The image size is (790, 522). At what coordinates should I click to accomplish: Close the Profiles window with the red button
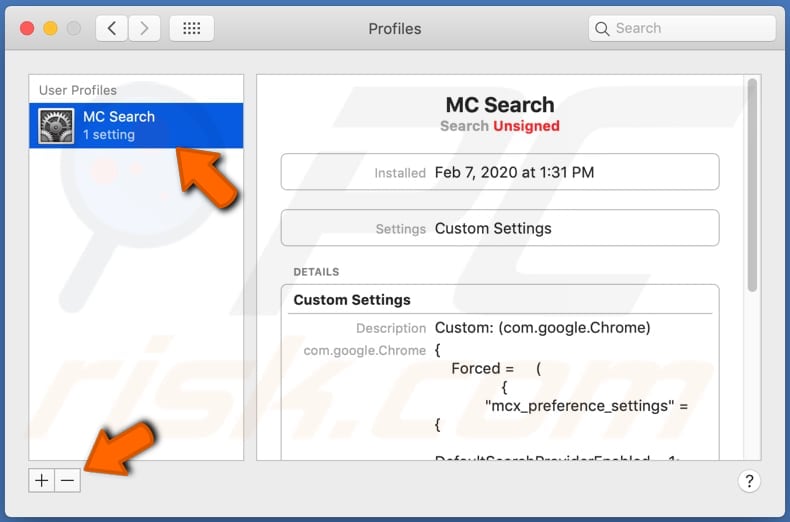pyautogui.click(x=27, y=29)
